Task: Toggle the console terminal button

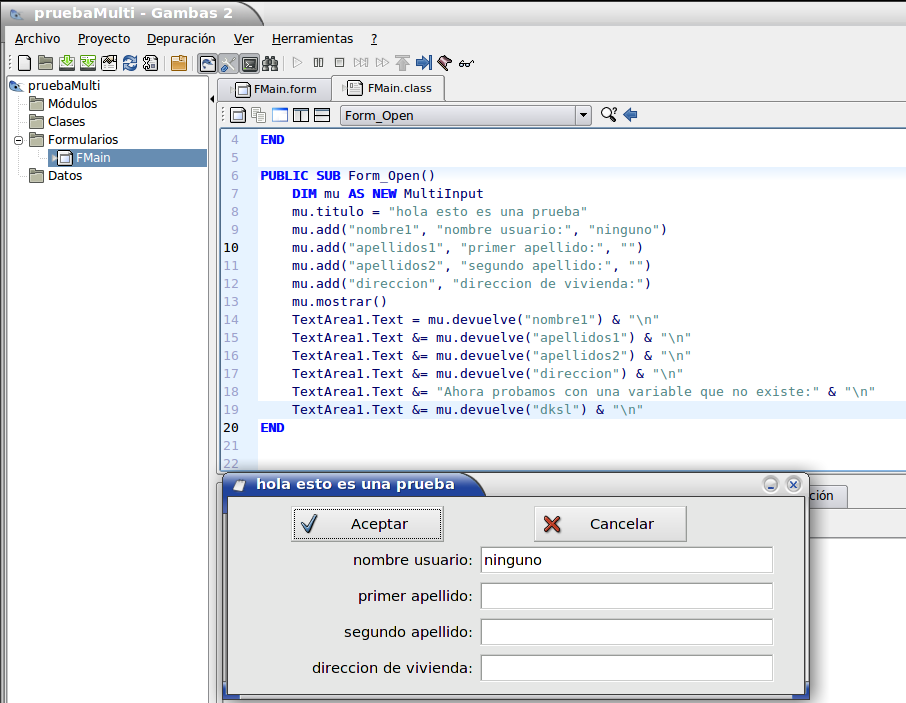Action: point(250,63)
